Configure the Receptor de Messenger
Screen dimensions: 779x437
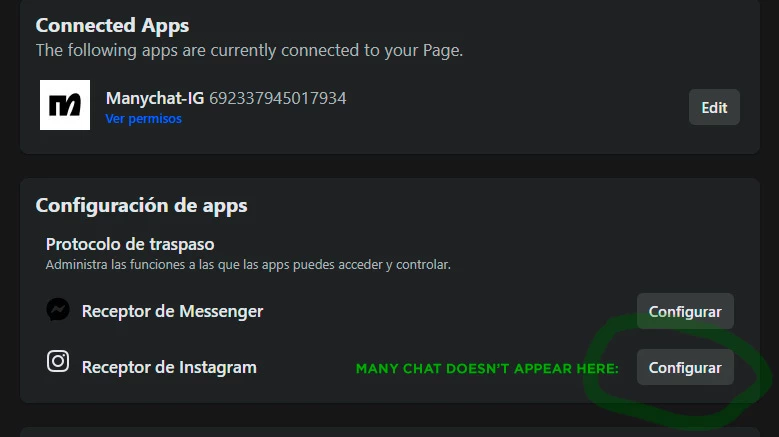(x=685, y=311)
